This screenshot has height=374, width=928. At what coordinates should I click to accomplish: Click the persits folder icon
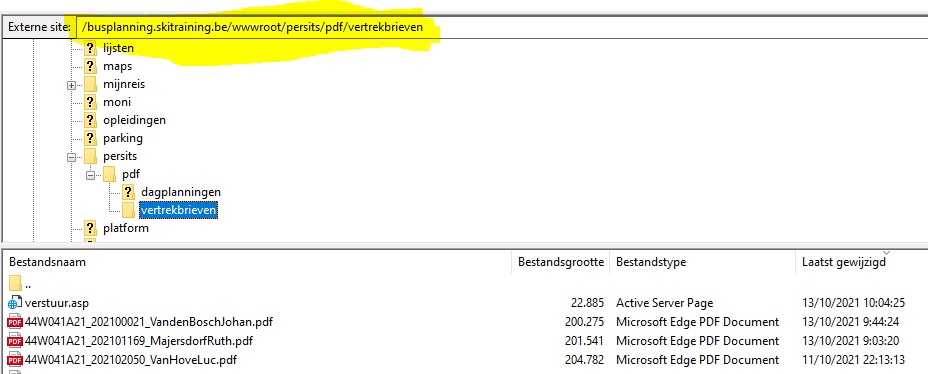90,156
